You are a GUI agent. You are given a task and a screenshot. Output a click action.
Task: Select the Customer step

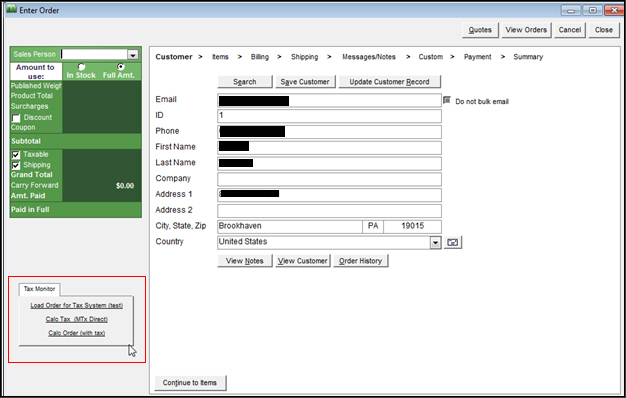pyautogui.click(x=174, y=57)
